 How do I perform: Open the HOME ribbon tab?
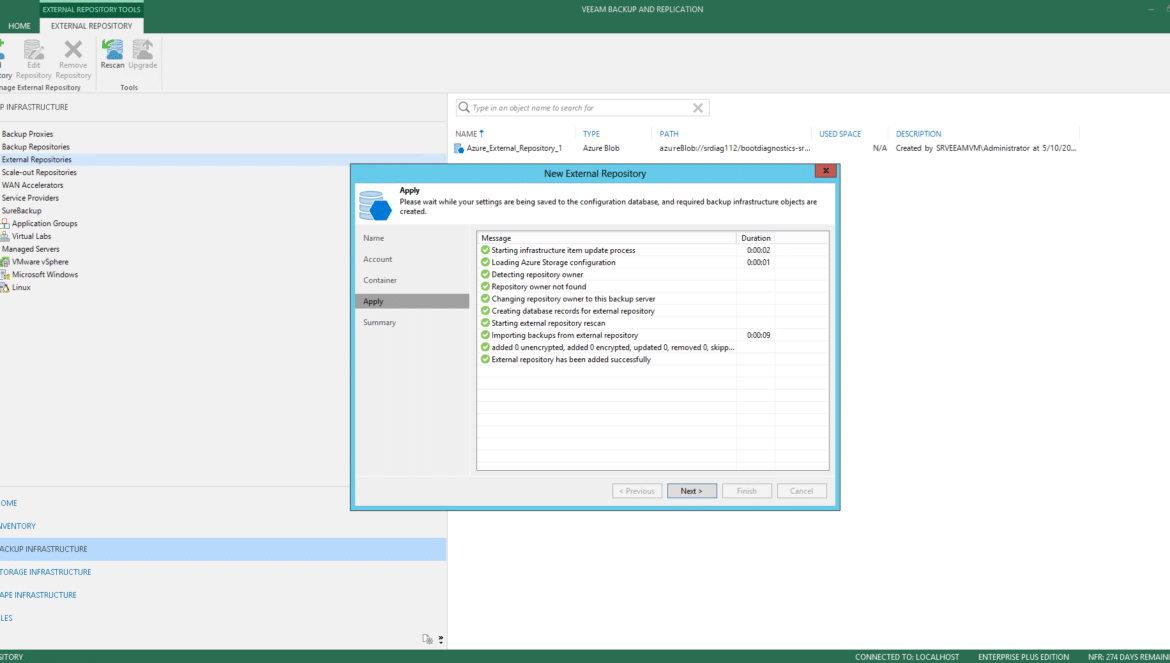(x=19, y=25)
